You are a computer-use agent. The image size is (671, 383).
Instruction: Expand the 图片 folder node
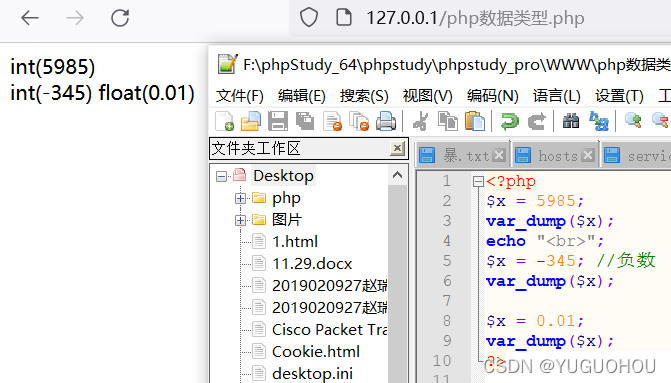click(240, 220)
